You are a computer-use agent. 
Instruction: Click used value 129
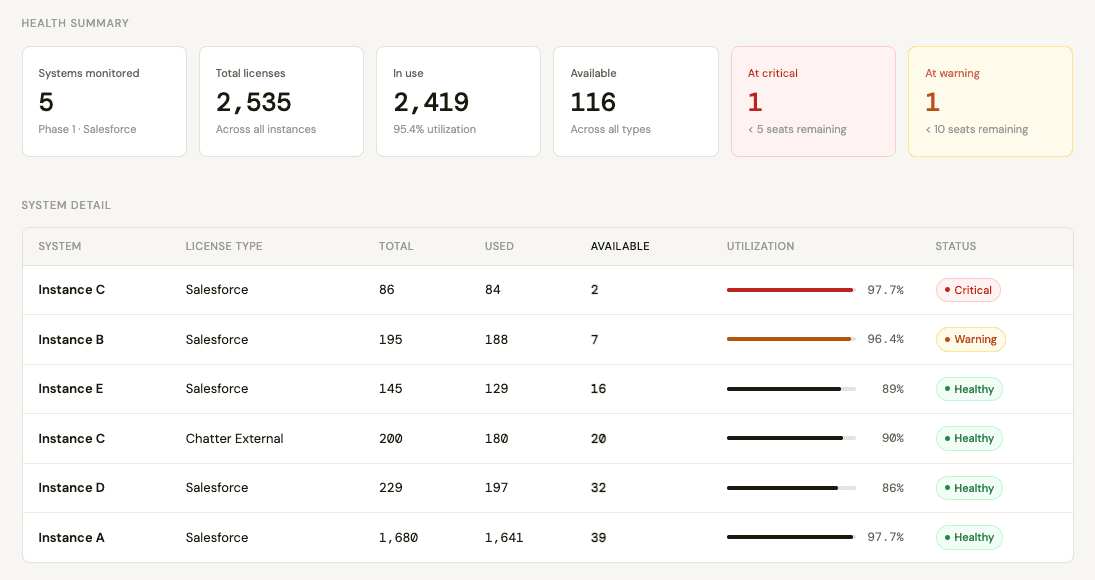click(x=497, y=389)
